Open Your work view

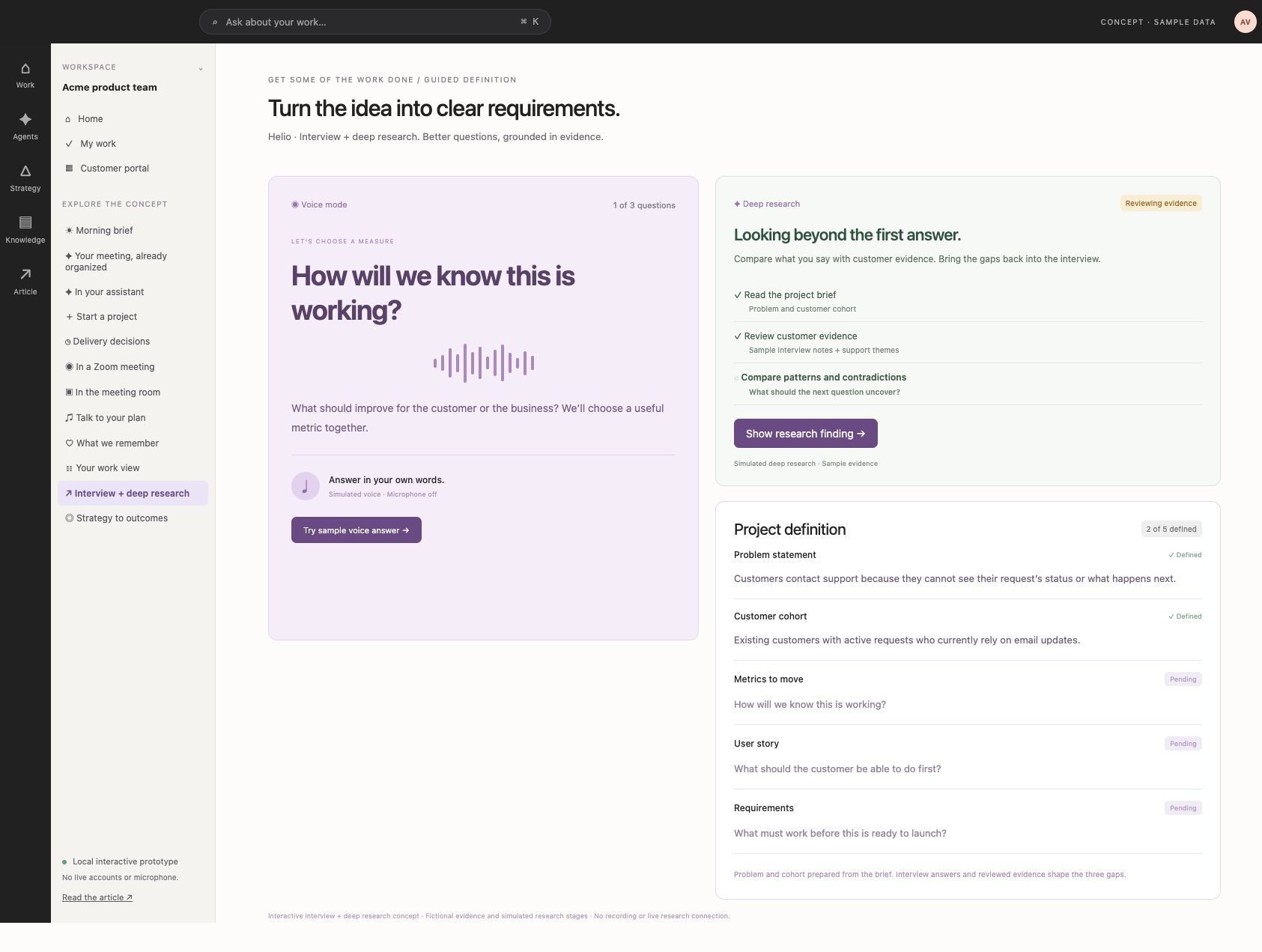tap(133, 468)
